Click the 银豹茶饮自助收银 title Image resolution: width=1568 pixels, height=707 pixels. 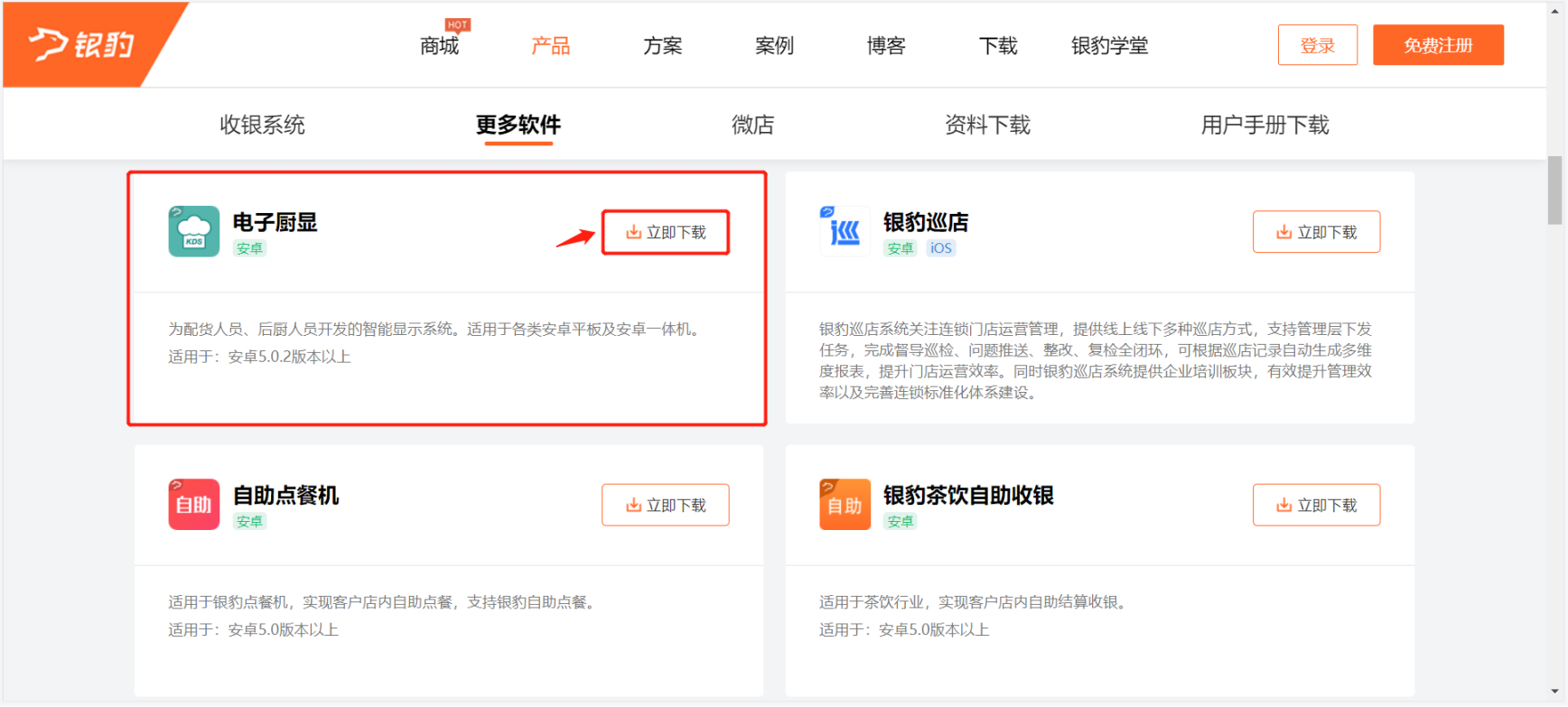point(968,495)
